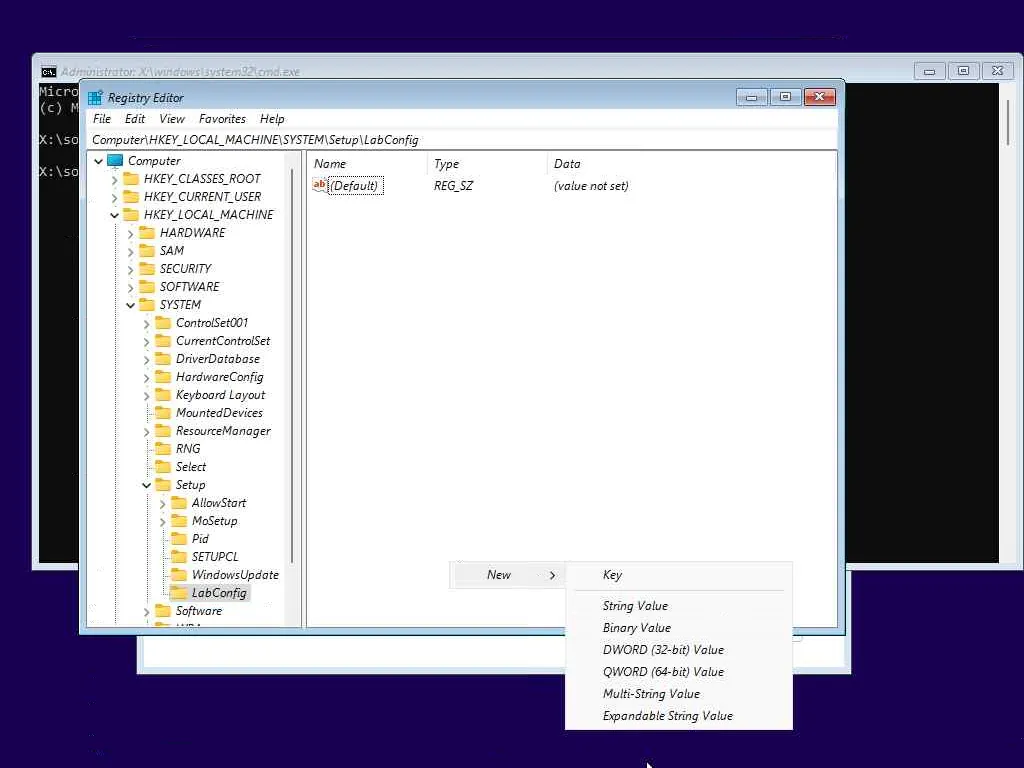Click the cmd.exe window vertical scrollbar

click(x=1008, y=122)
